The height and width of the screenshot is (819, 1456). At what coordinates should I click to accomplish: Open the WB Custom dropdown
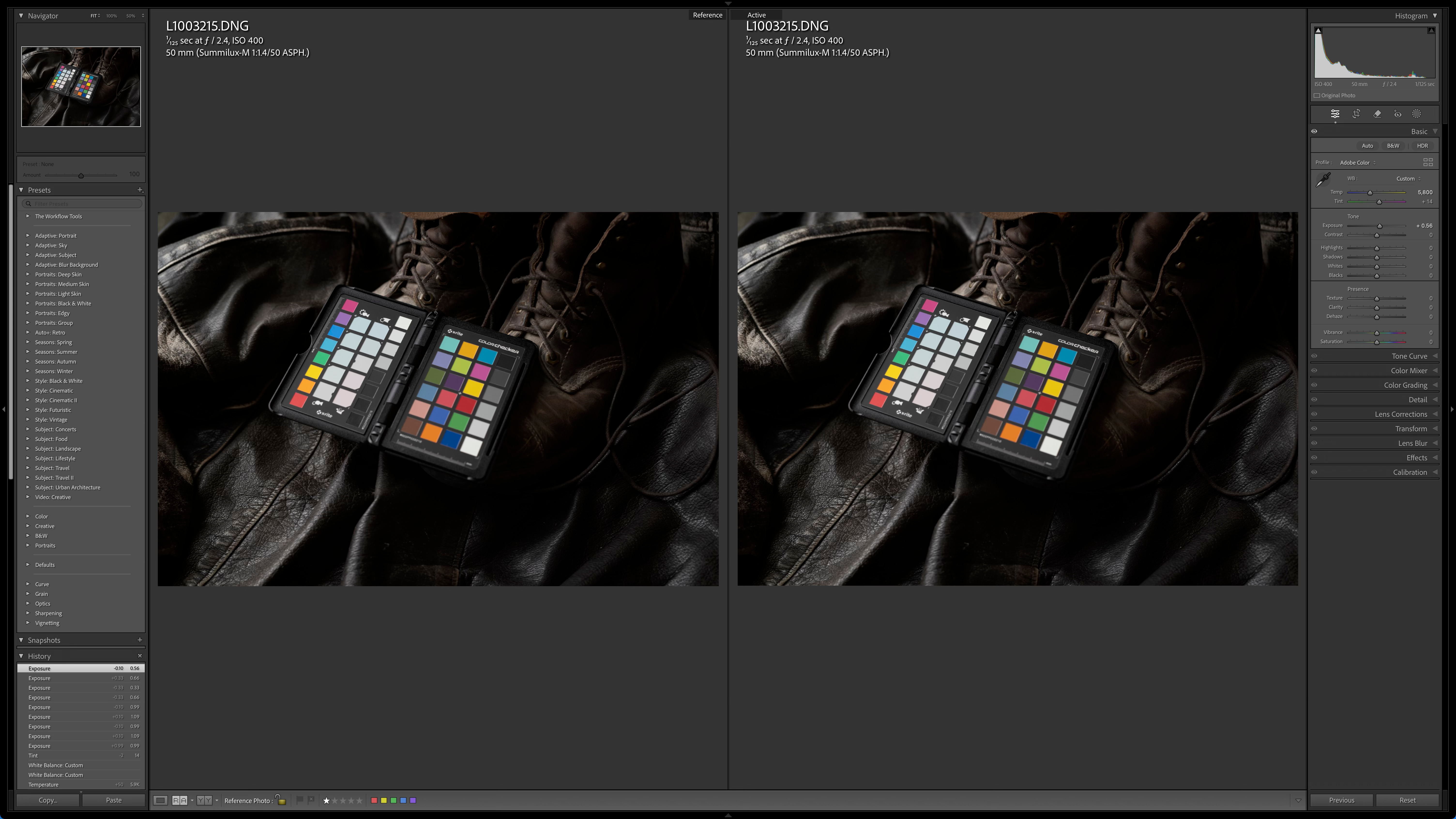point(1408,179)
